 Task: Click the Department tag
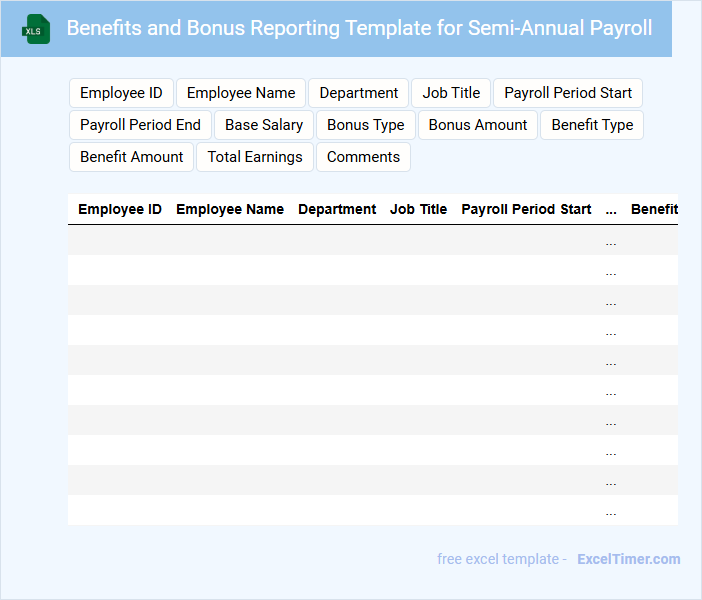[x=358, y=93]
